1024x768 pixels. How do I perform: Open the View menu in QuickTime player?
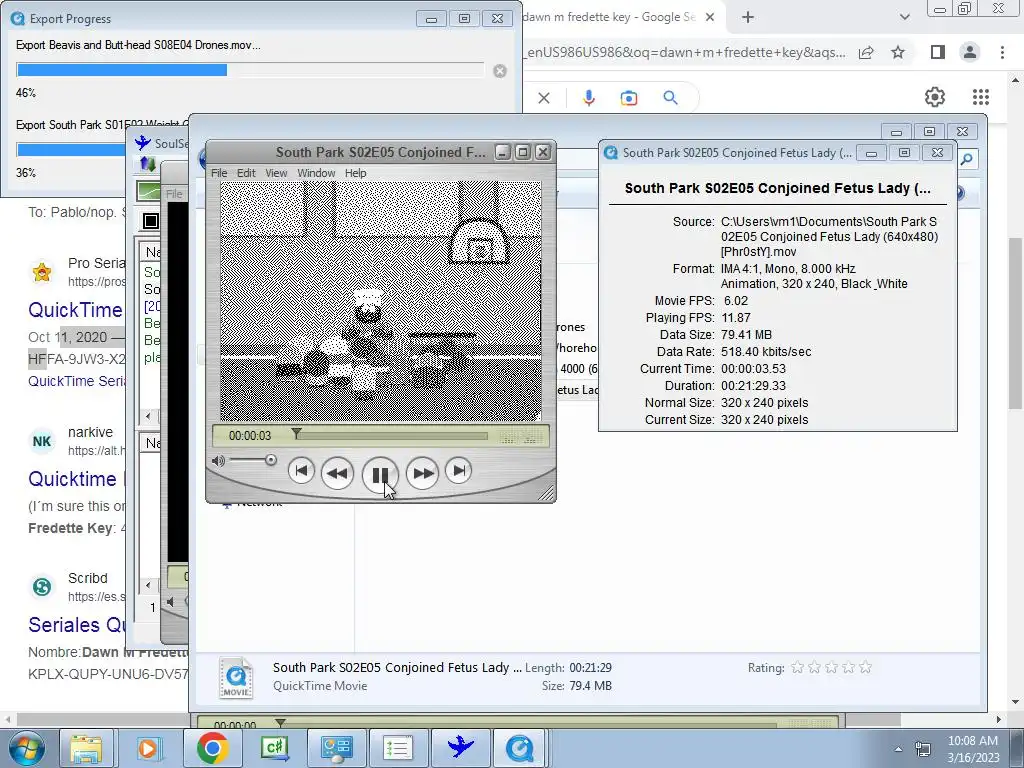276,173
